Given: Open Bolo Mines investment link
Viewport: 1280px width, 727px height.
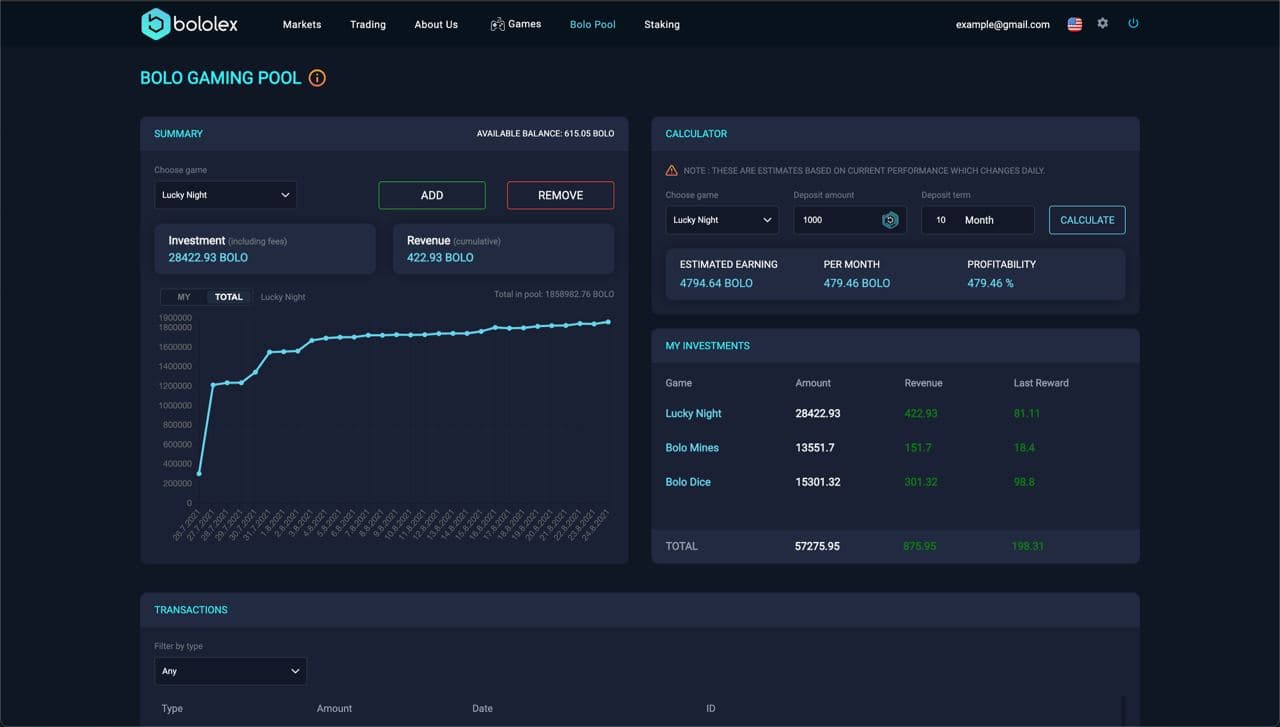Looking at the screenshot, I should [692, 447].
